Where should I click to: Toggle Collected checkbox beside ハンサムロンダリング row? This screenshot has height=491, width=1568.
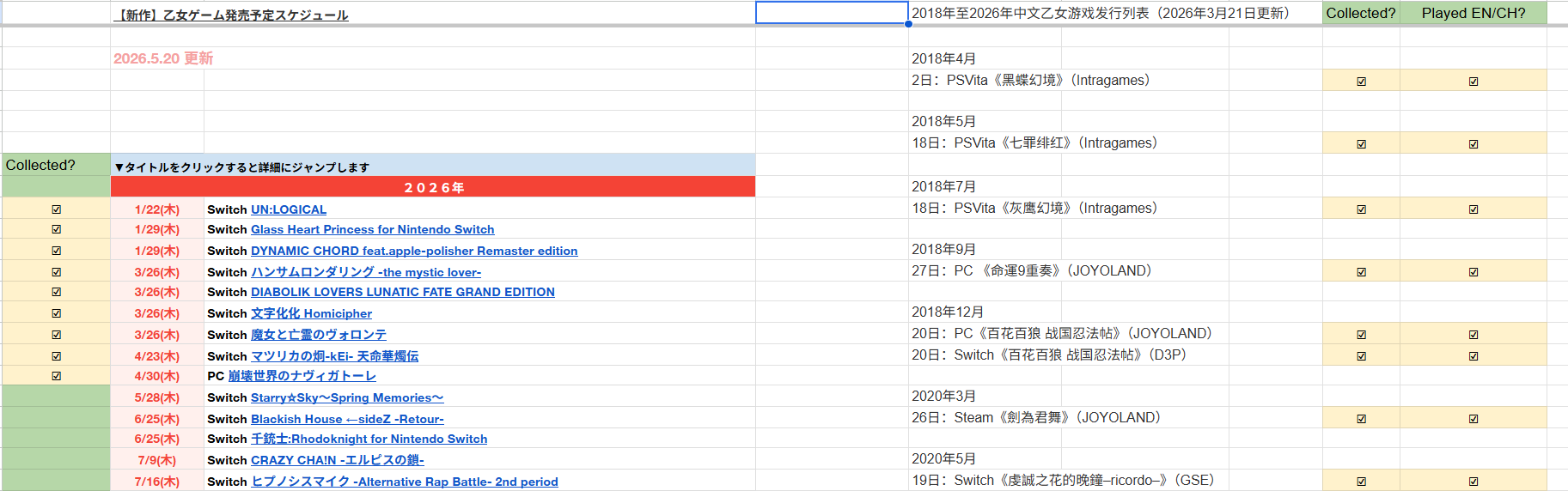point(57,272)
